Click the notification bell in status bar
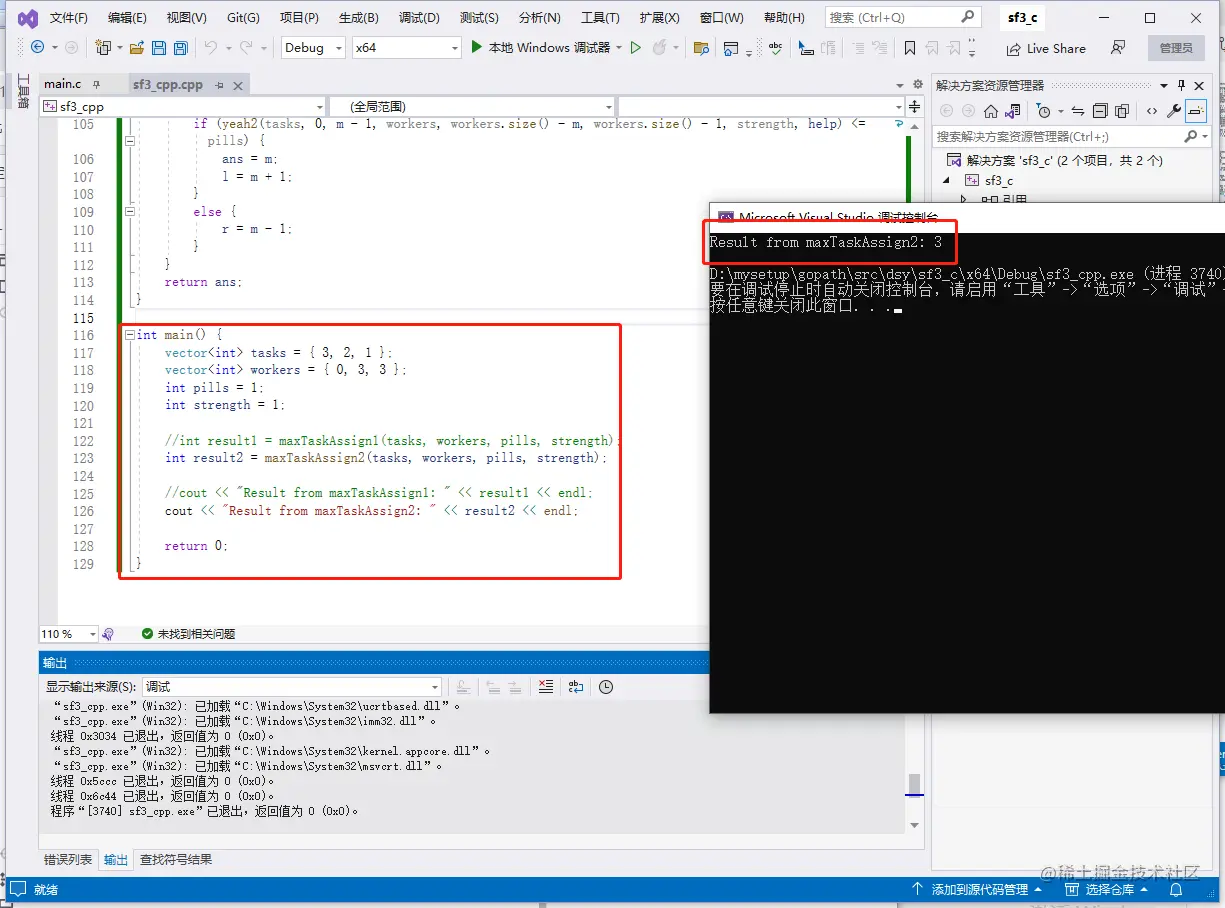 tap(1176, 889)
